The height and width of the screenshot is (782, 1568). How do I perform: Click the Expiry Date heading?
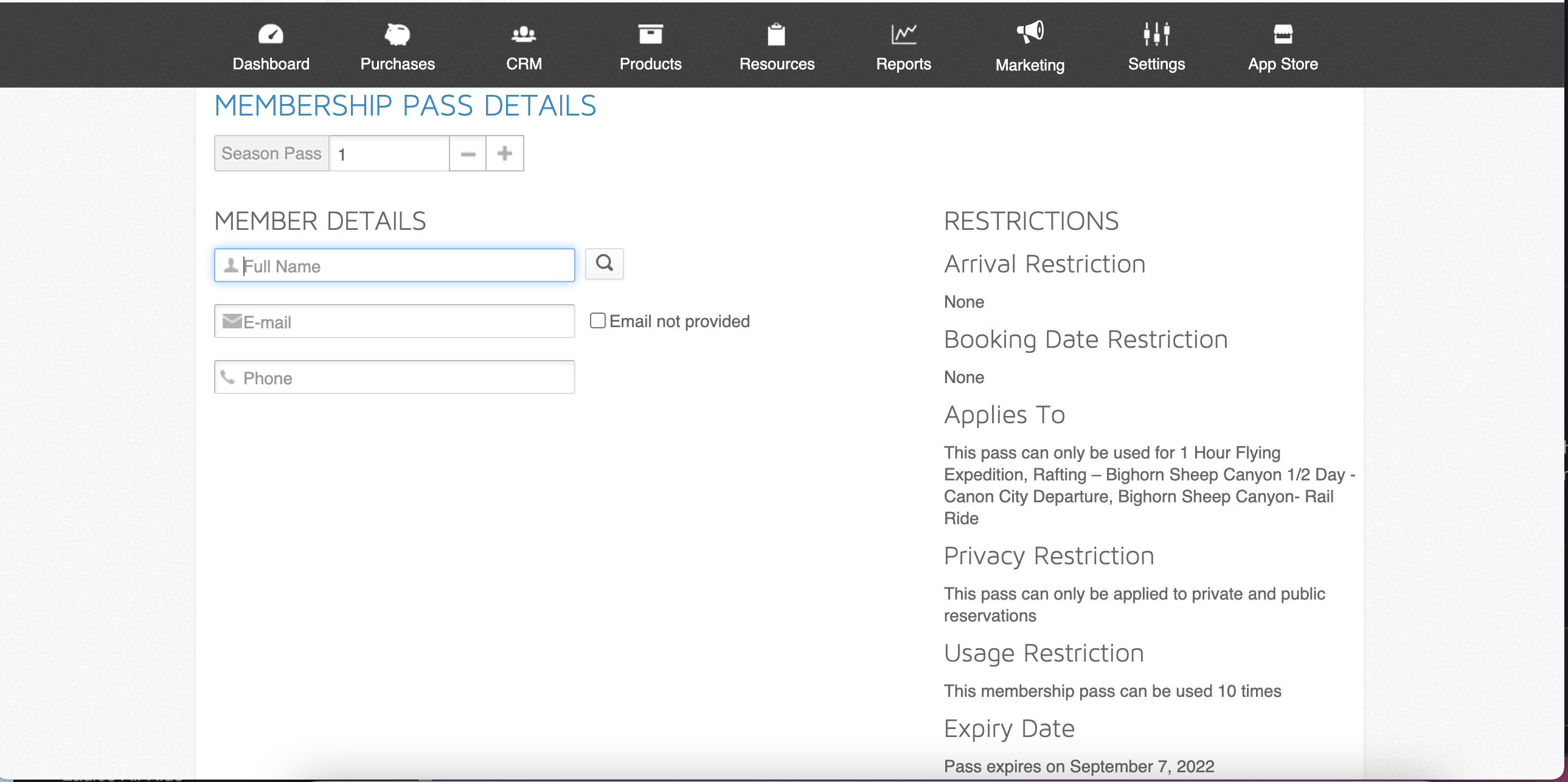click(1009, 729)
